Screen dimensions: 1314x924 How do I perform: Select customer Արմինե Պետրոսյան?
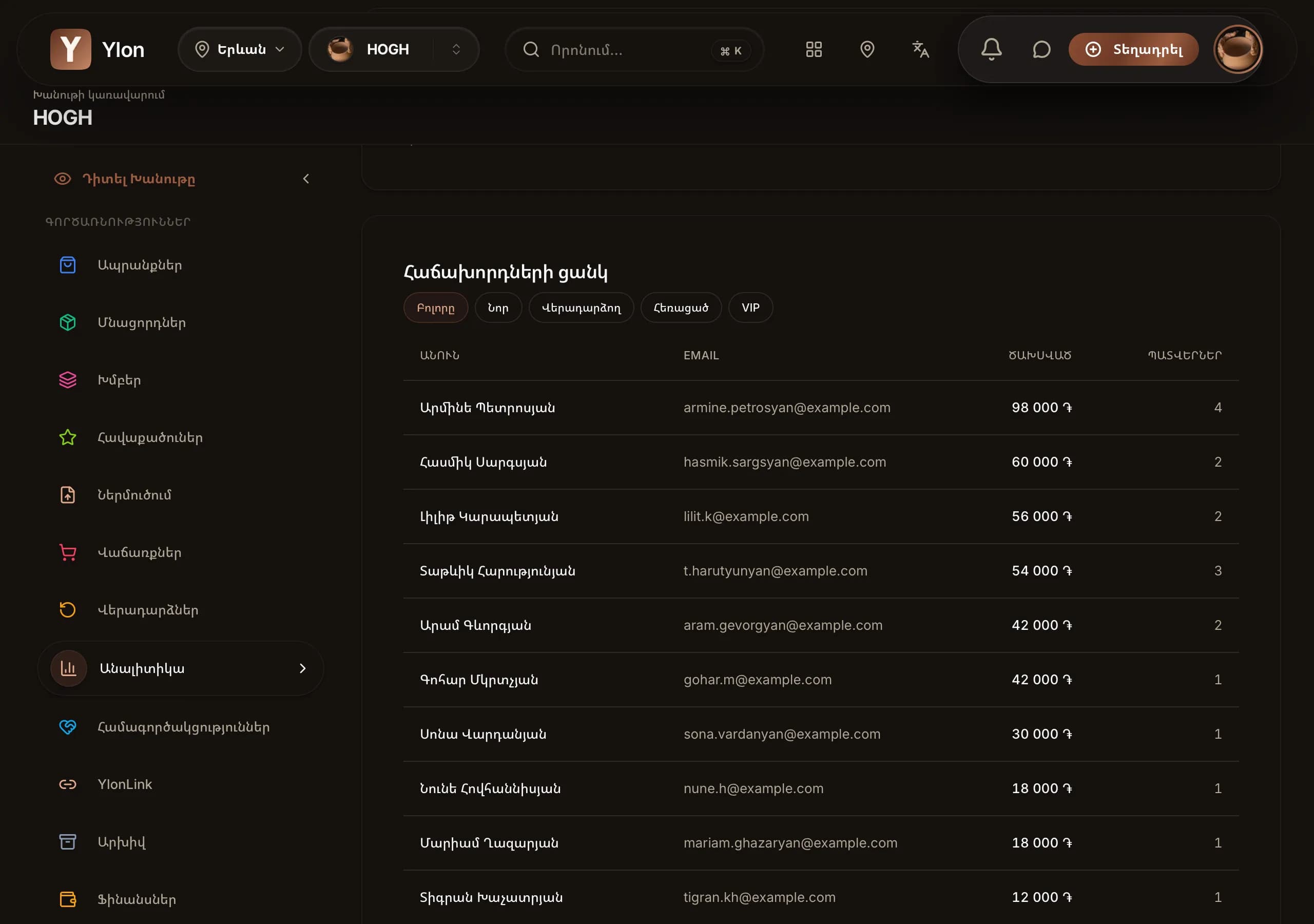coord(487,408)
